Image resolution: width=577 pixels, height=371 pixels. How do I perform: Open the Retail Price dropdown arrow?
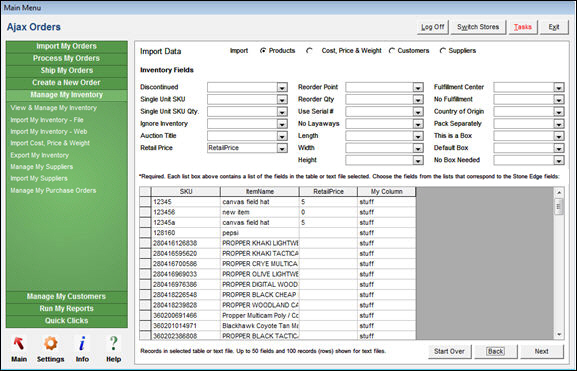(x=282, y=148)
